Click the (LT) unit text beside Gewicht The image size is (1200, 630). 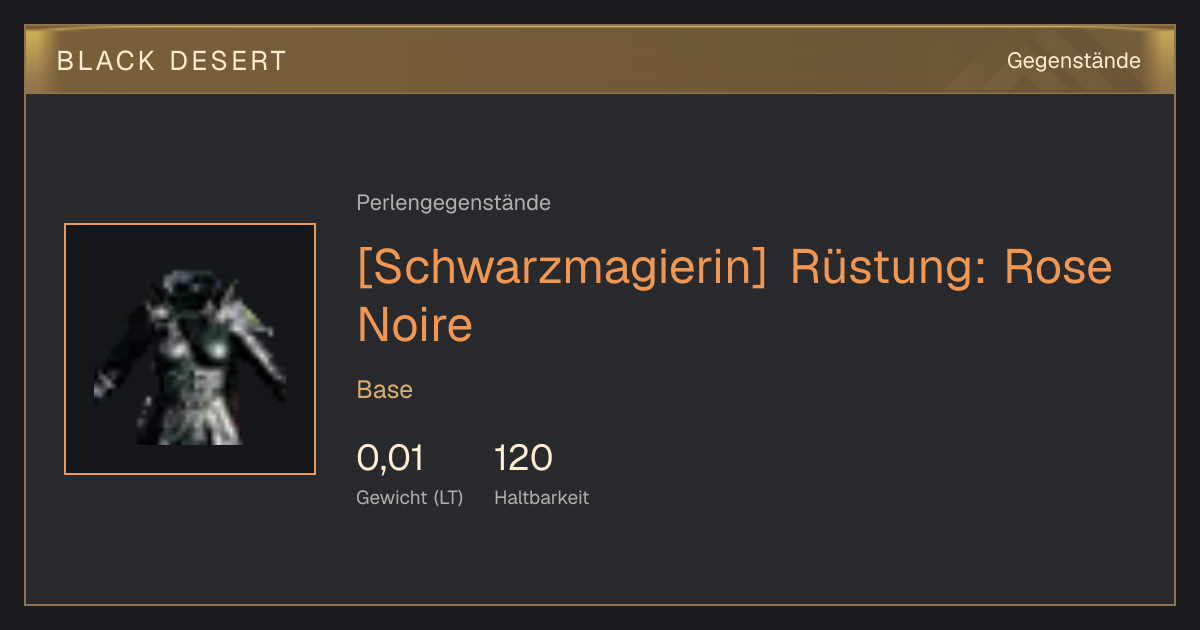point(448,498)
